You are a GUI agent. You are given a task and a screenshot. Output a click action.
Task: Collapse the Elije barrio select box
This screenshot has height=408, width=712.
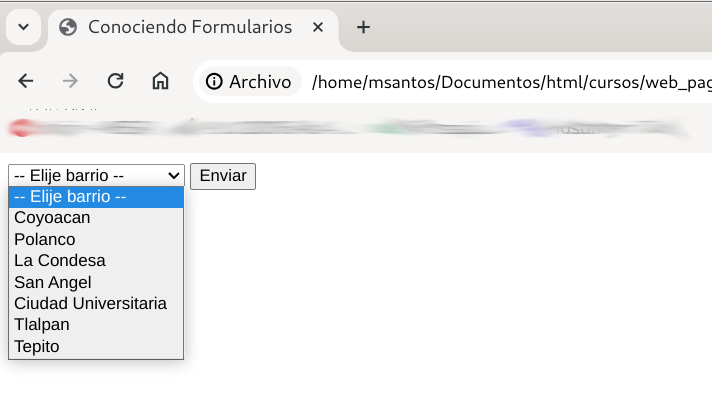click(96, 175)
